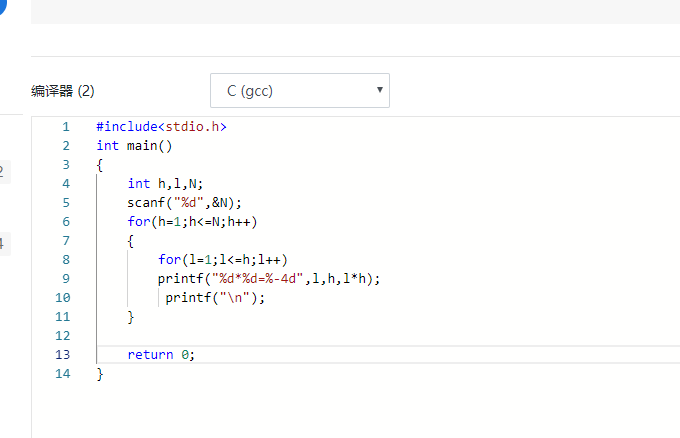The image size is (680, 438).
Task: Click empty line 12 in the editor
Action: tap(300, 336)
